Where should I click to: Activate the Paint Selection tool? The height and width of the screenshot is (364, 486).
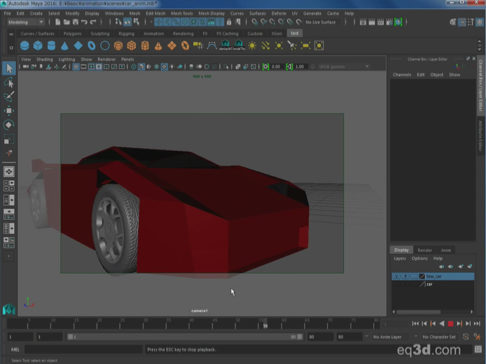click(x=9, y=96)
